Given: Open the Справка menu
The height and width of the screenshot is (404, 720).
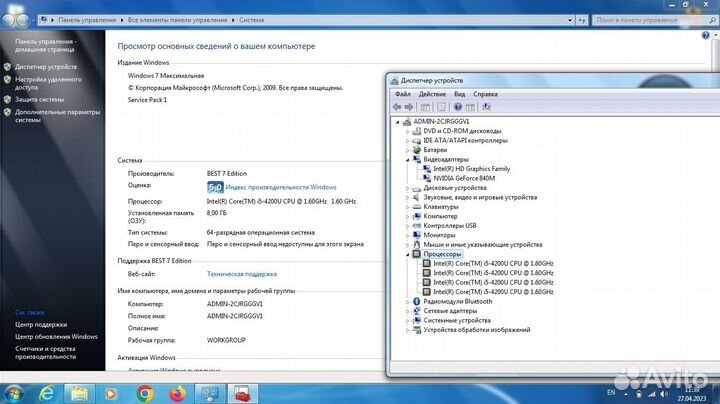Looking at the screenshot, I should point(485,94).
